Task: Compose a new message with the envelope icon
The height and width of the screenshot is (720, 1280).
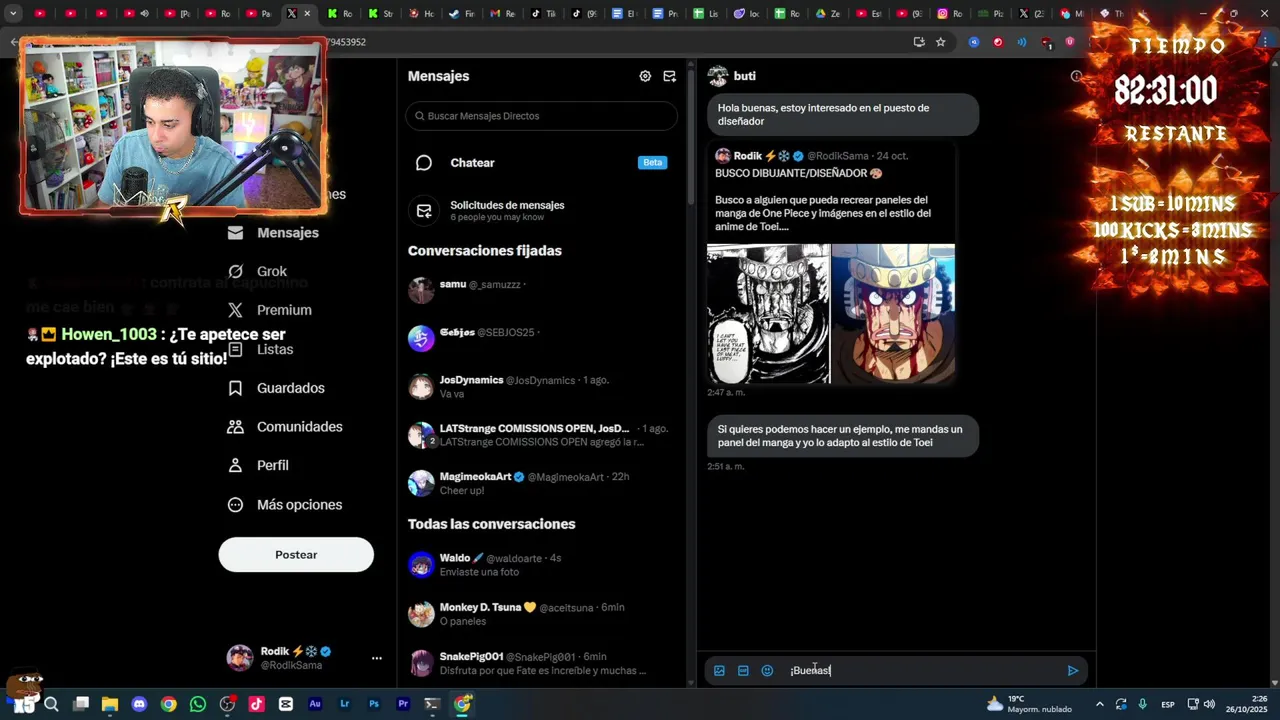Action: click(670, 76)
